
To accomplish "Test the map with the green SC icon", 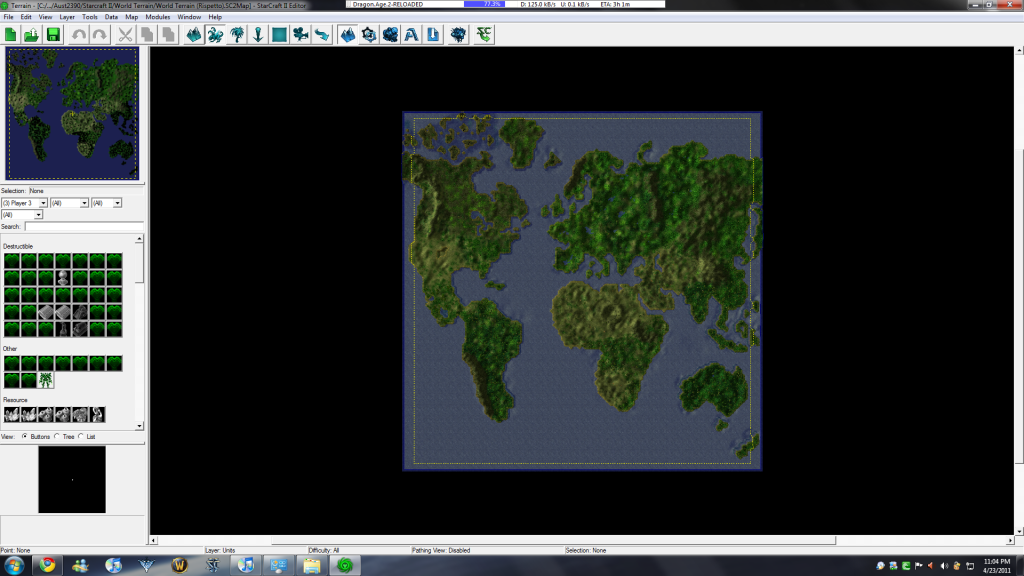I will tap(484, 35).
